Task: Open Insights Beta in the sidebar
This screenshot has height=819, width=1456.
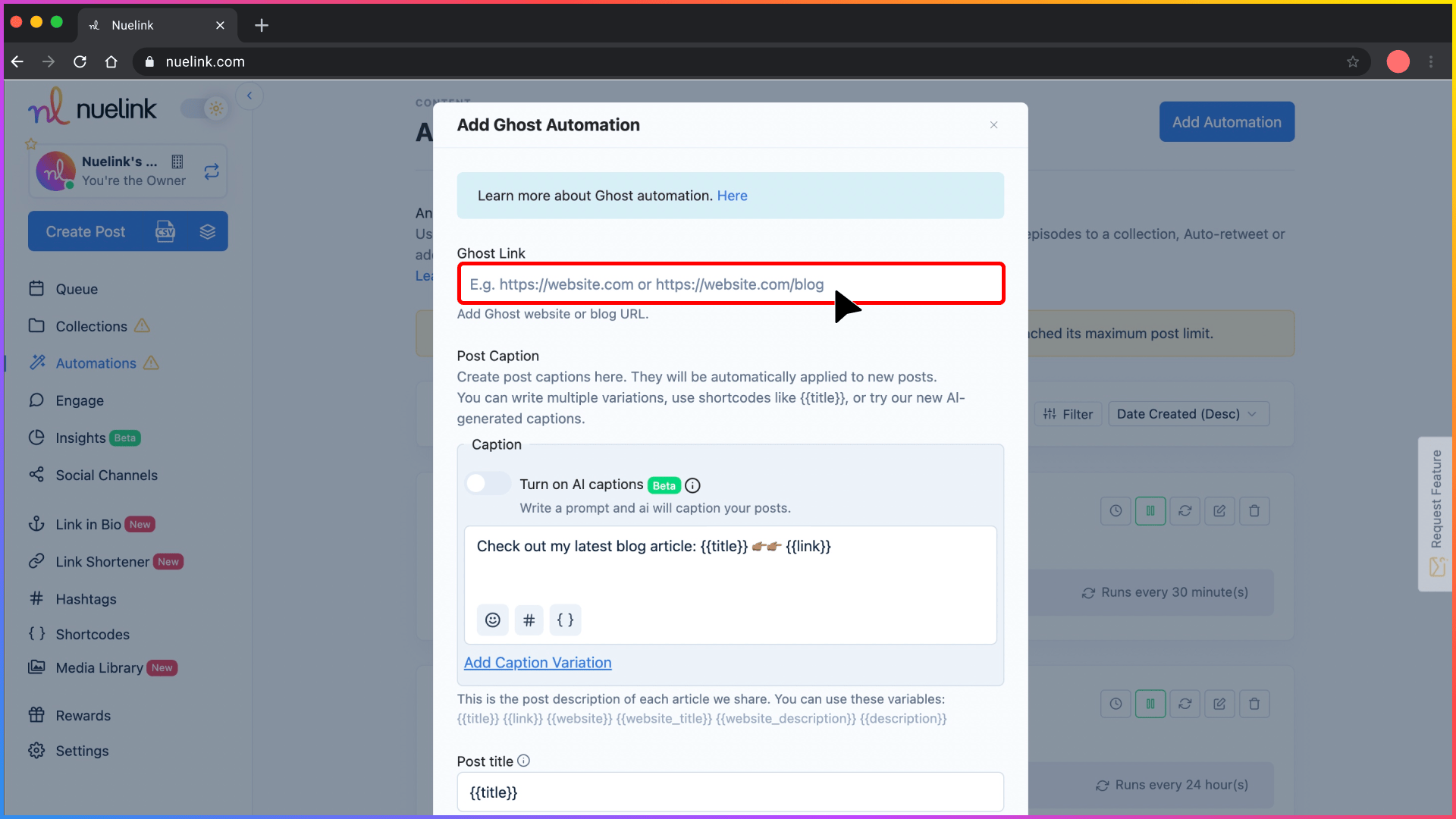Action: 84,438
